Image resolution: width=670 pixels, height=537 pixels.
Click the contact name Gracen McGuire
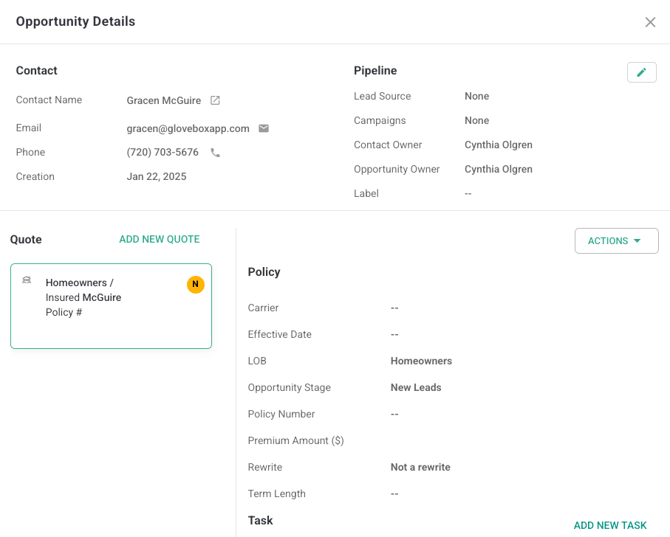163,101
